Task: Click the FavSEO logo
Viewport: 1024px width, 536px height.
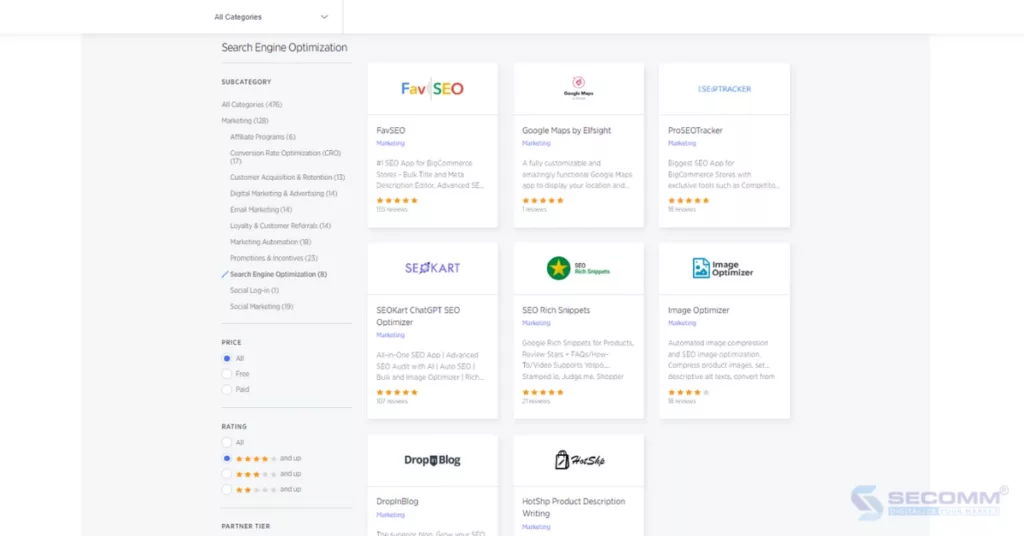Action: (432, 89)
